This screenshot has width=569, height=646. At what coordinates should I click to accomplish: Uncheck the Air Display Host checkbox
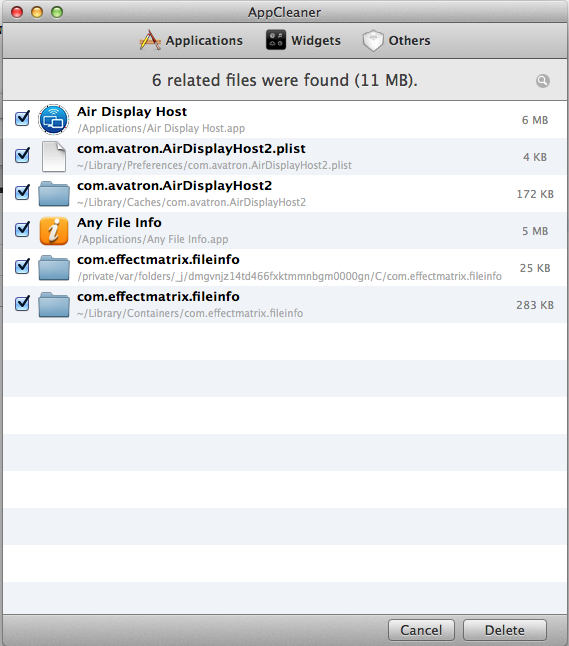22,118
